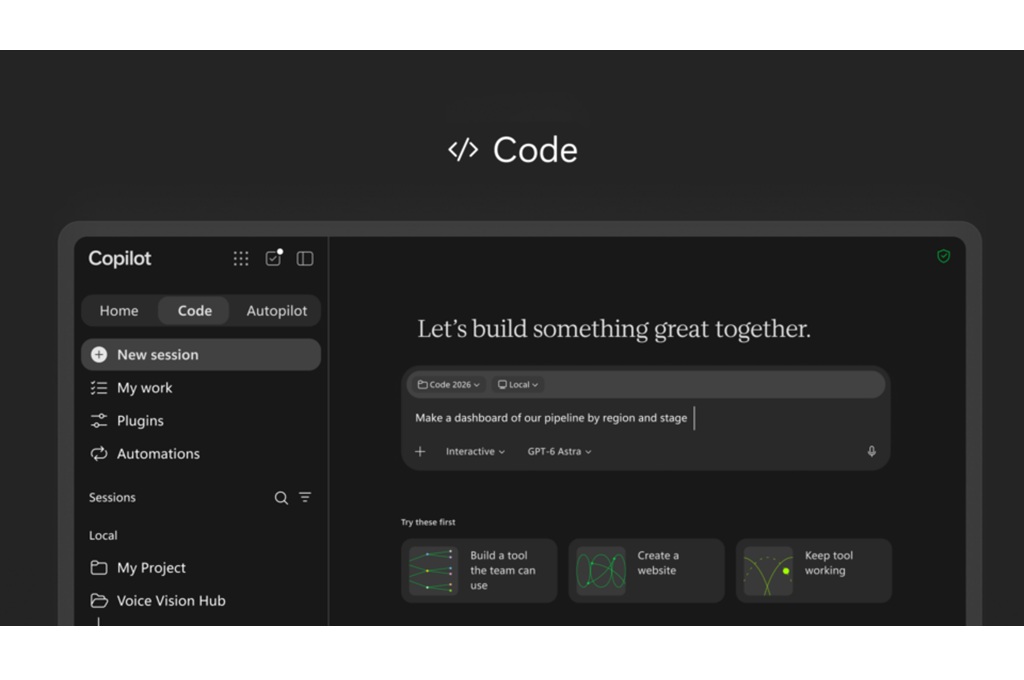Open the sessions filter icon
Screen dimensions: 1024x680
pyautogui.click(x=305, y=497)
